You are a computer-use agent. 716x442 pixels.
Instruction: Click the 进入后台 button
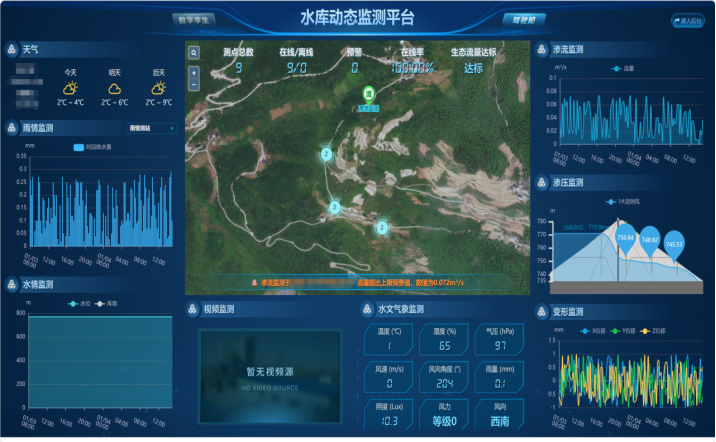pos(688,20)
